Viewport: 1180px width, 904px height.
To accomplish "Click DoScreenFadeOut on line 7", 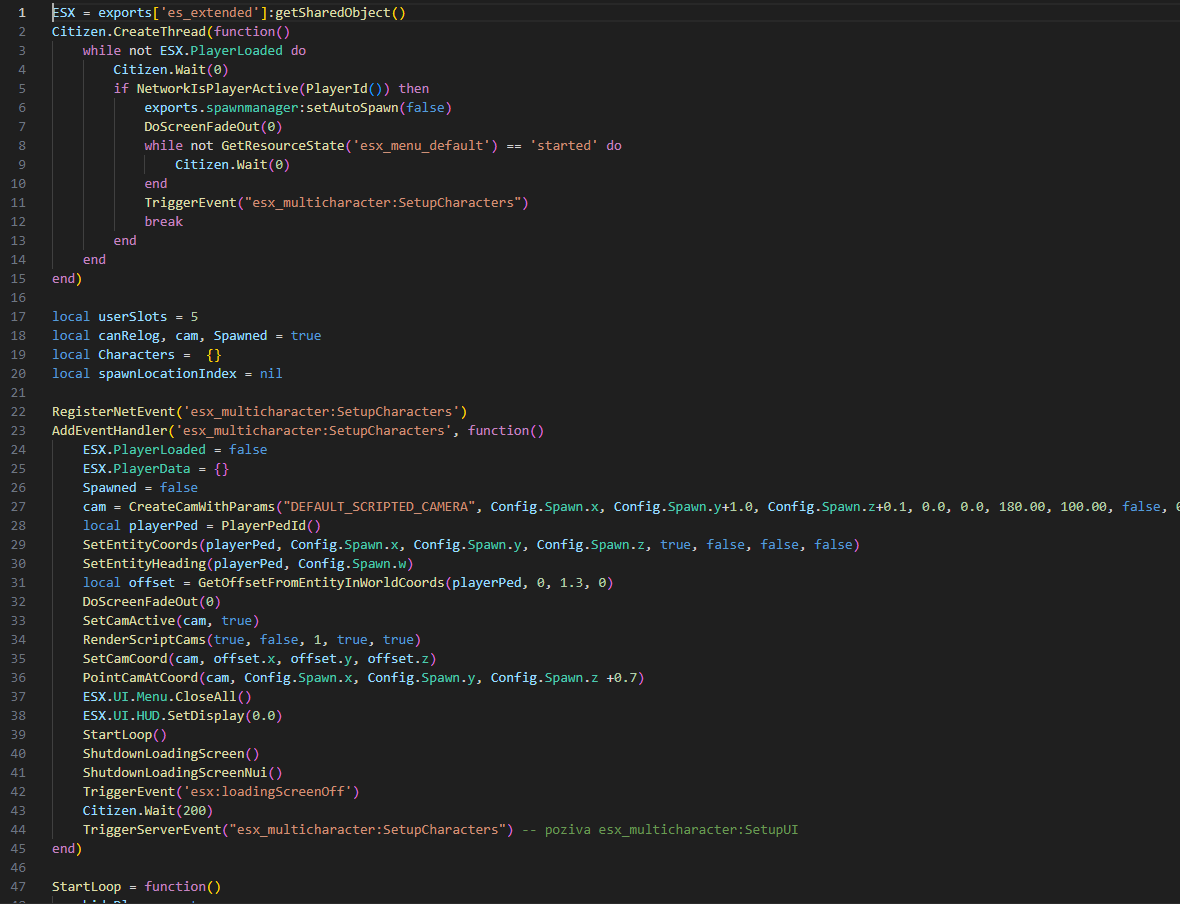I will (x=202, y=126).
